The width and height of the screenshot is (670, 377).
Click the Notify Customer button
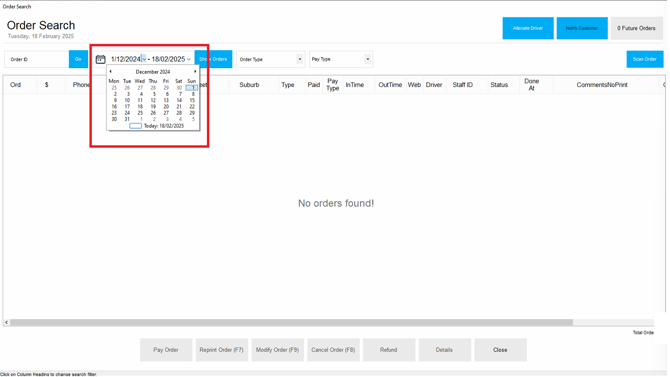tap(582, 28)
